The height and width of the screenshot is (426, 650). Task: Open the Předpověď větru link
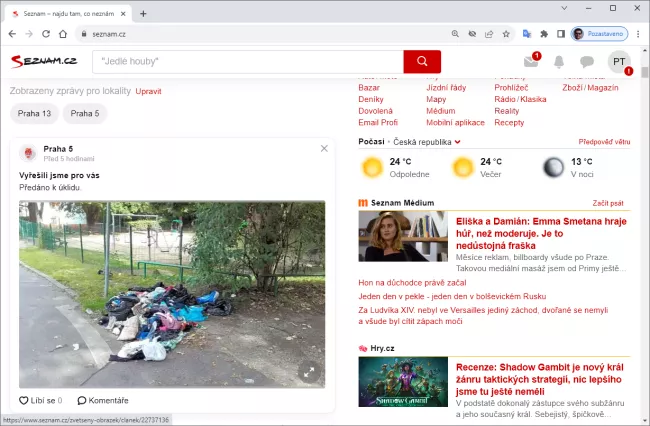click(x=604, y=142)
